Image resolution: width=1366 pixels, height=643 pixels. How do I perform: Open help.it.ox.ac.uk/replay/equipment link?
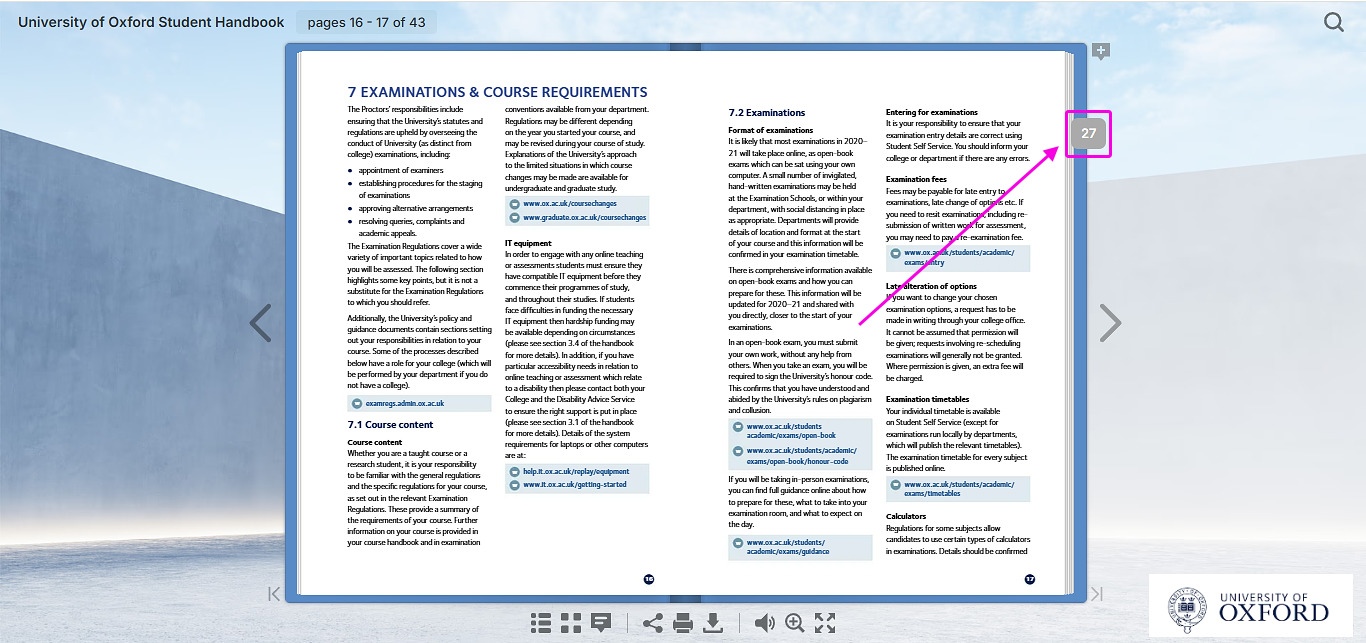coord(577,471)
